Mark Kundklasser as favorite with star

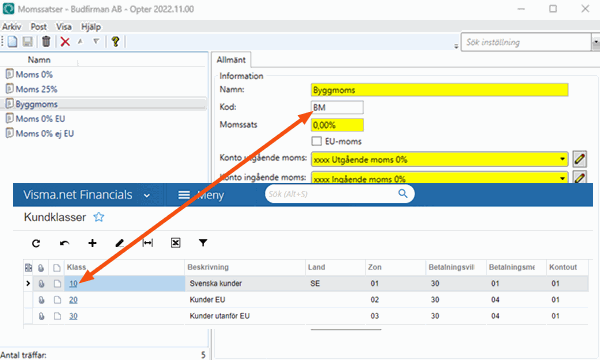99,217
